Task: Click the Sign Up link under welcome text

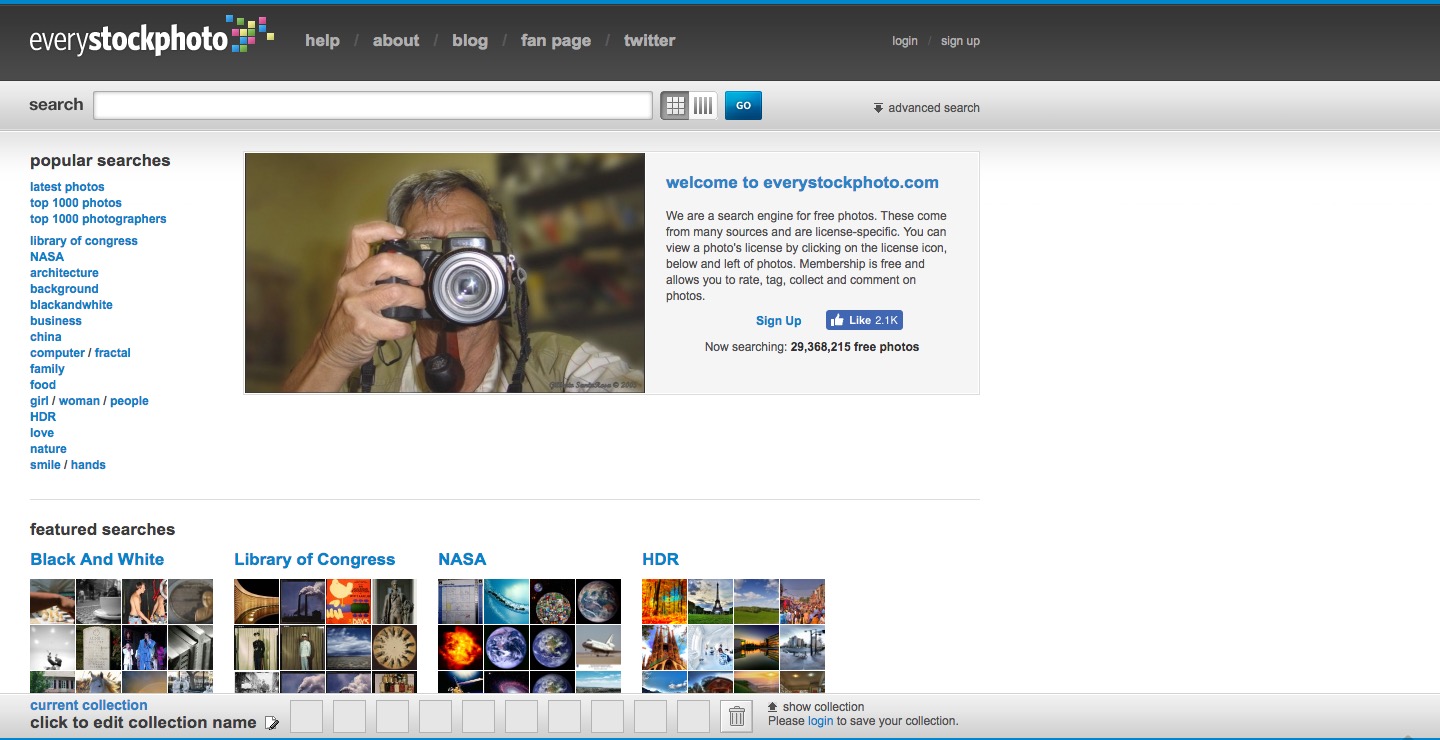Action: (x=778, y=321)
